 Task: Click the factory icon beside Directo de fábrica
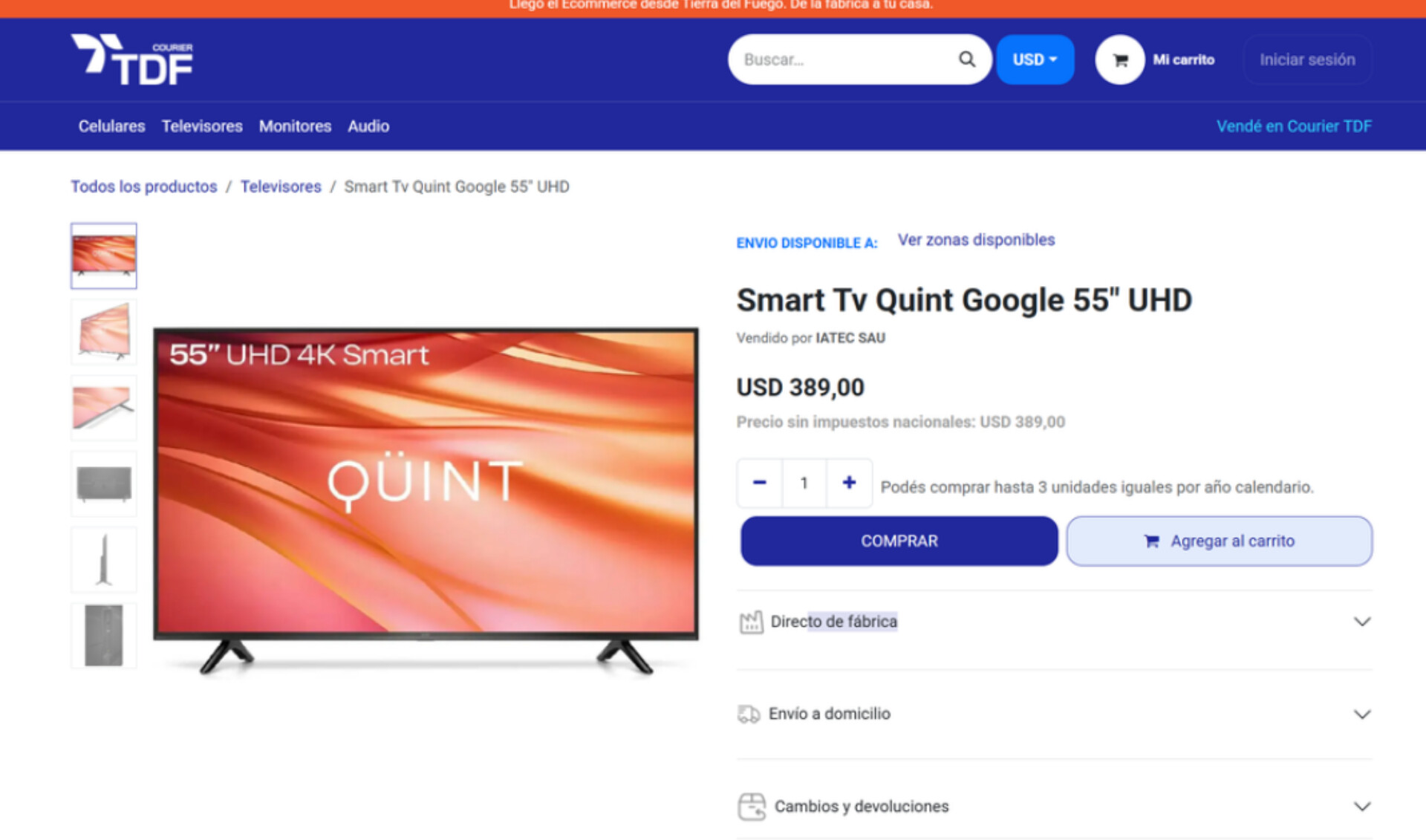pyautogui.click(x=751, y=622)
